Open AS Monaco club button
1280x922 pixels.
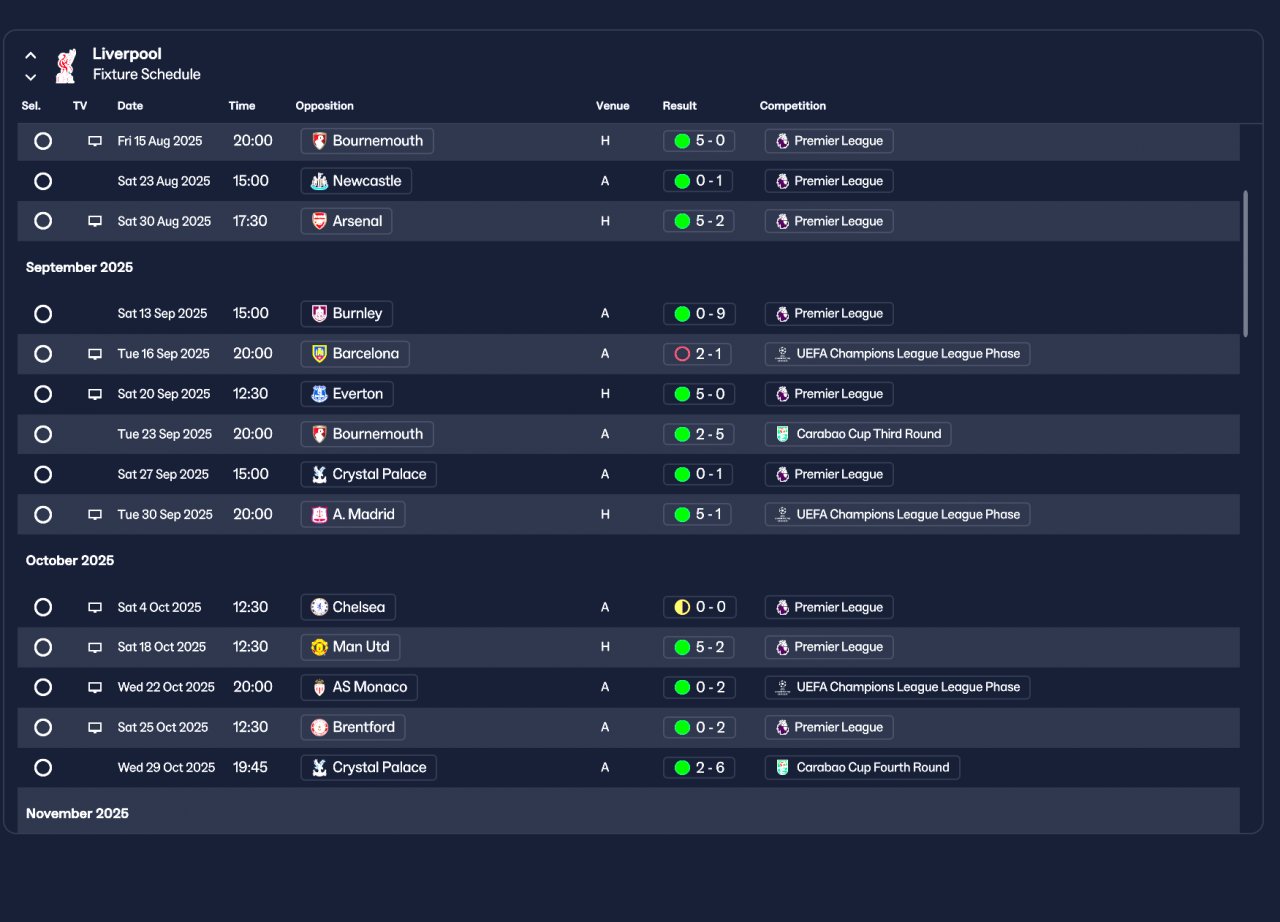click(x=359, y=687)
